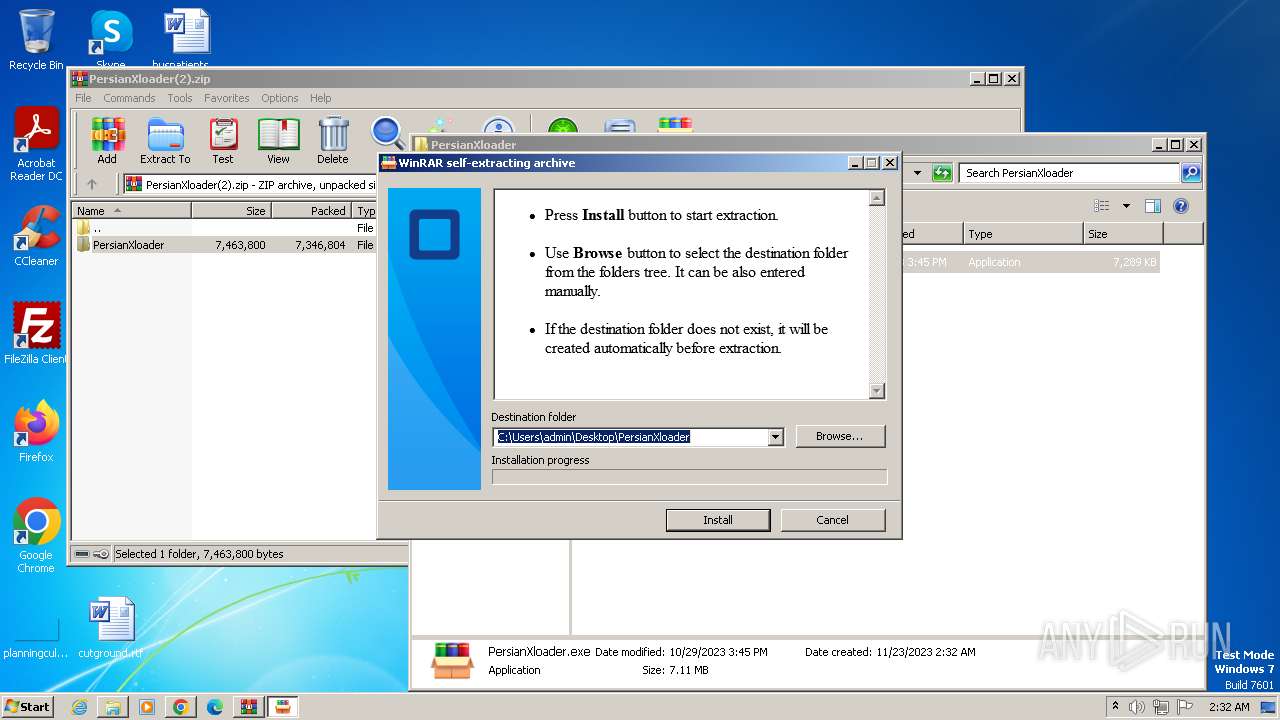Open File menu in WinRAR
1280x720 pixels.
(x=83, y=98)
